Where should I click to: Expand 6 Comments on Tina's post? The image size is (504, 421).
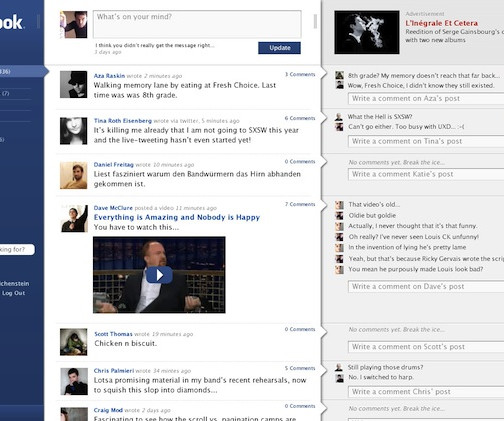click(300, 118)
